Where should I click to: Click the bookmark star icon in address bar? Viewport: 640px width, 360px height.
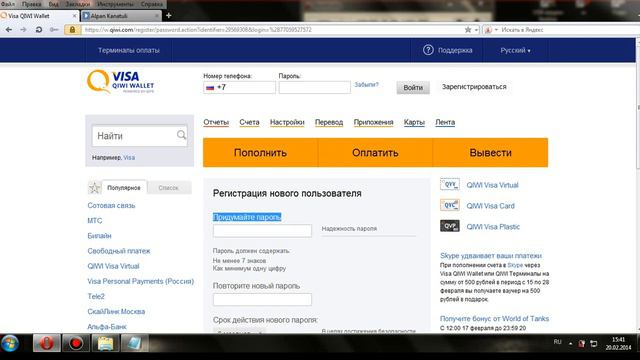(x=468, y=30)
